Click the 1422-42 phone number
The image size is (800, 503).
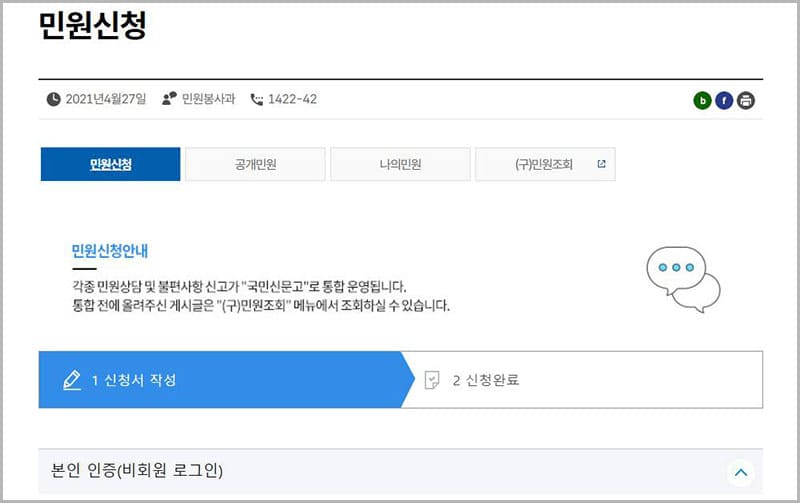tap(292, 99)
